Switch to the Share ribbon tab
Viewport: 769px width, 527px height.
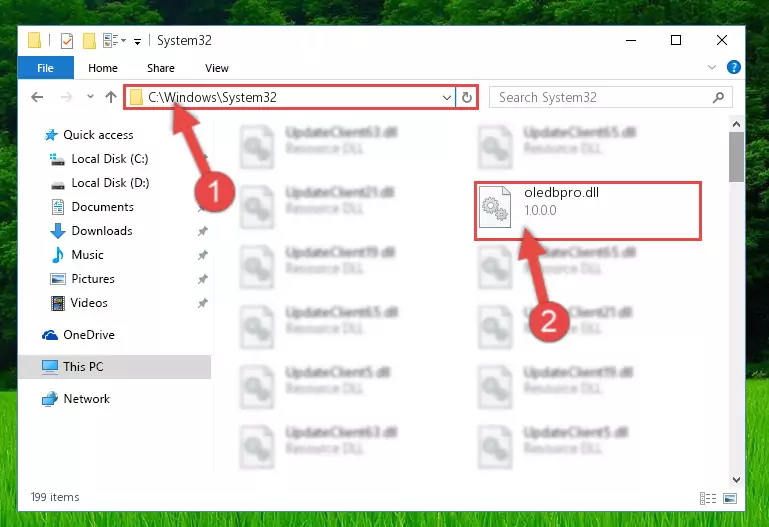pyautogui.click(x=161, y=68)
